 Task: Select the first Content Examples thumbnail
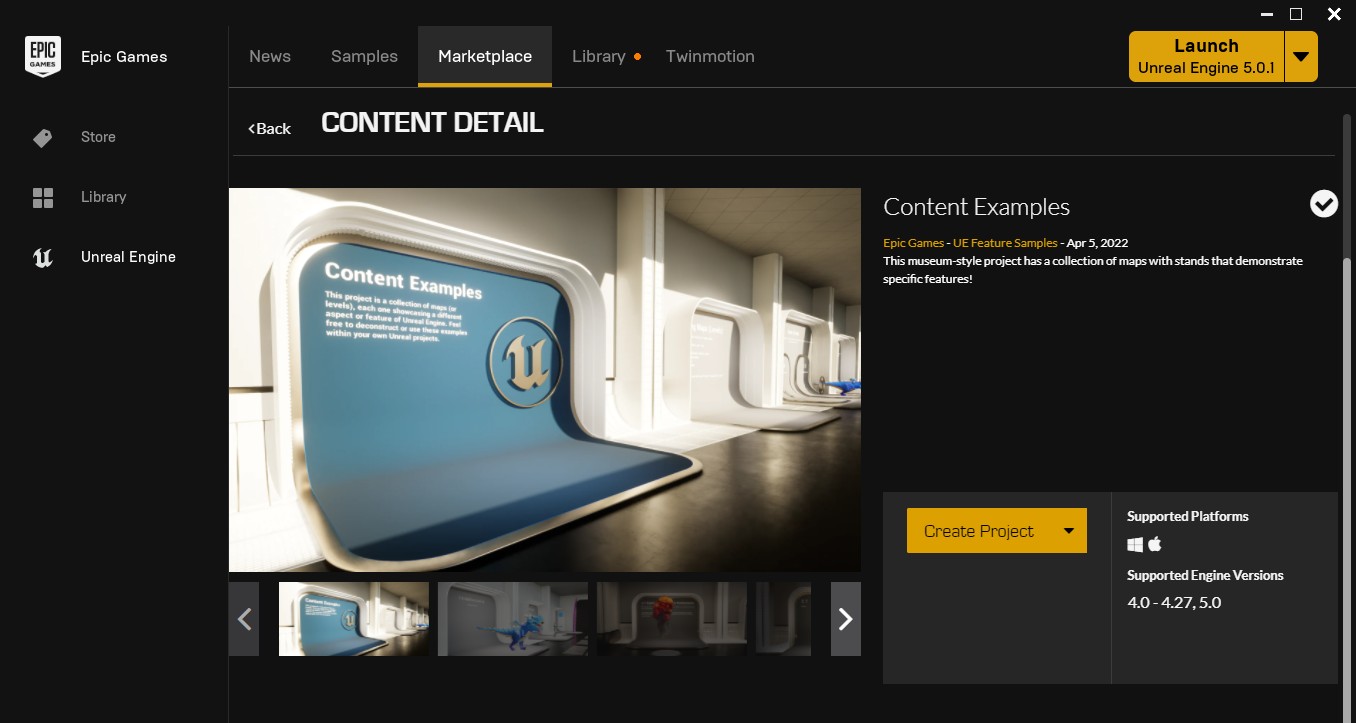coord(354,619)
